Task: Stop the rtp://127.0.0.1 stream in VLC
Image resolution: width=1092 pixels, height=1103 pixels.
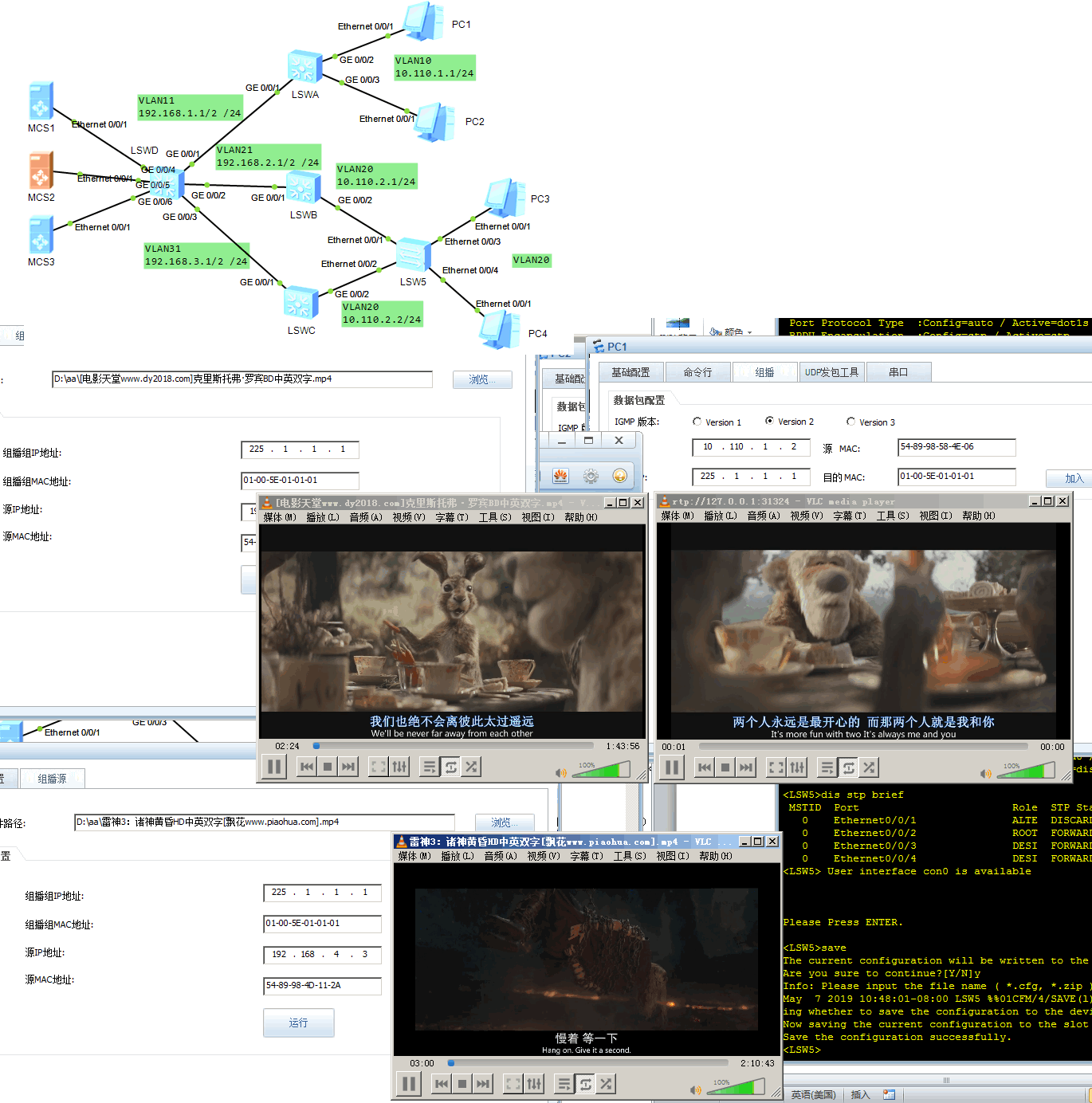Action: 725,767
